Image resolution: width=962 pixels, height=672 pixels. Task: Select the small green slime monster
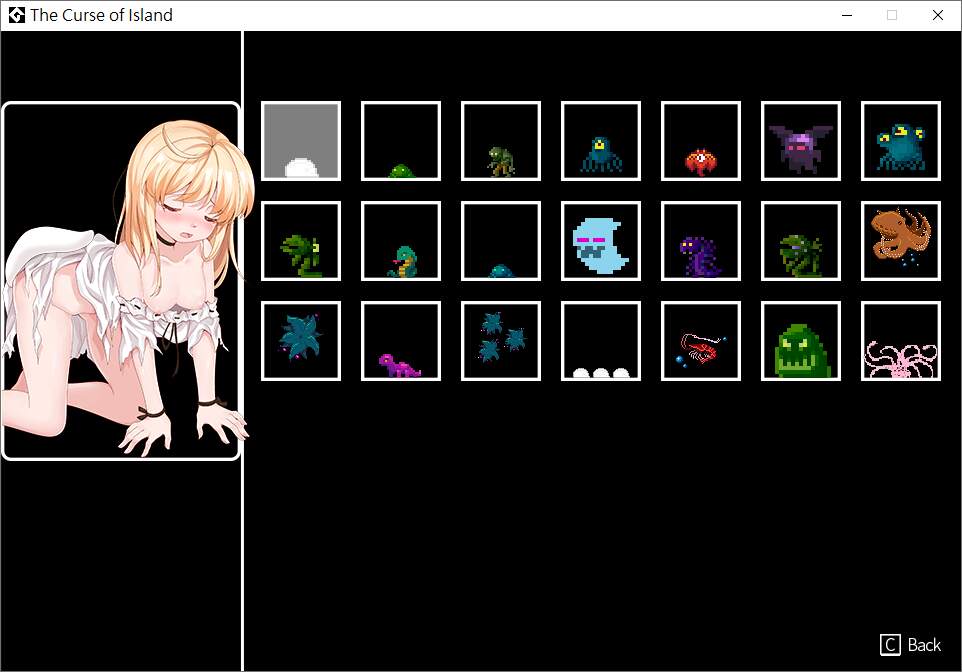401,141
